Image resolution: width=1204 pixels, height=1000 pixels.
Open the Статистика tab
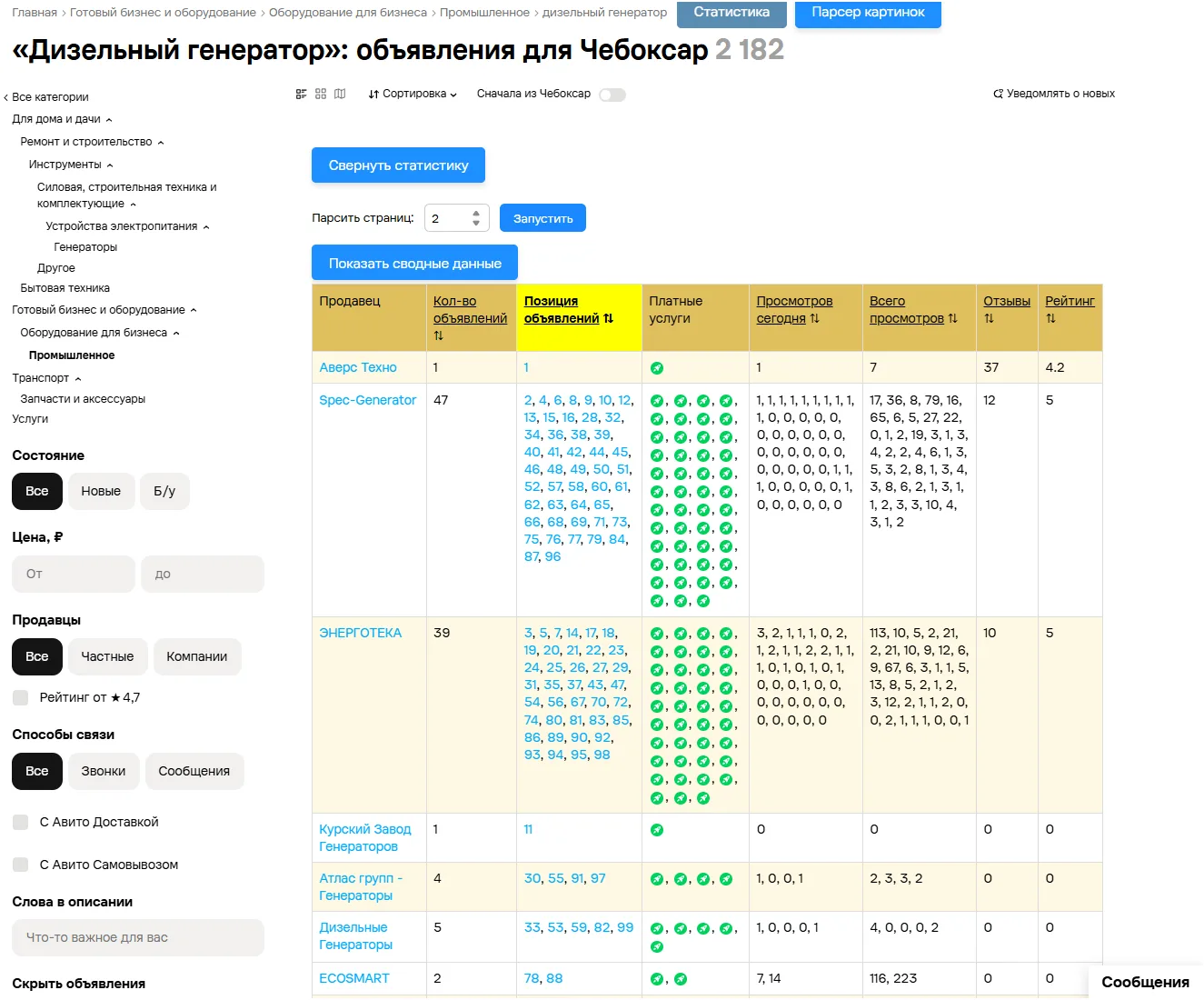(731, 13)
